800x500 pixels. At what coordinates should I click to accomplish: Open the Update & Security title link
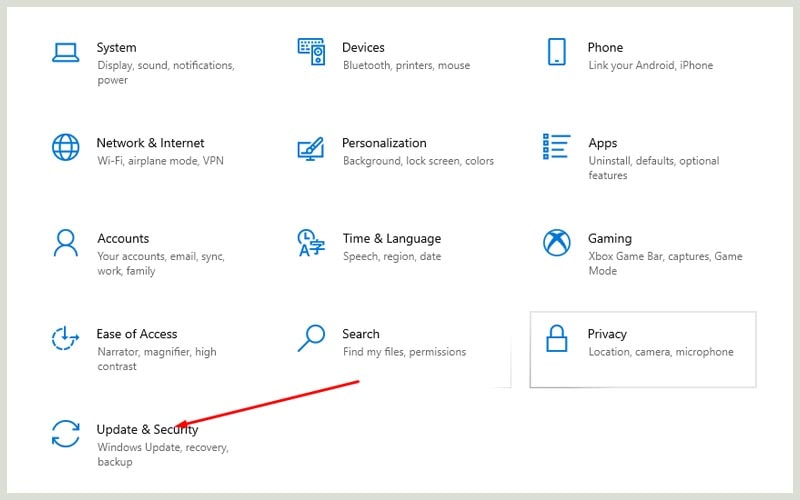click(147, 429)
